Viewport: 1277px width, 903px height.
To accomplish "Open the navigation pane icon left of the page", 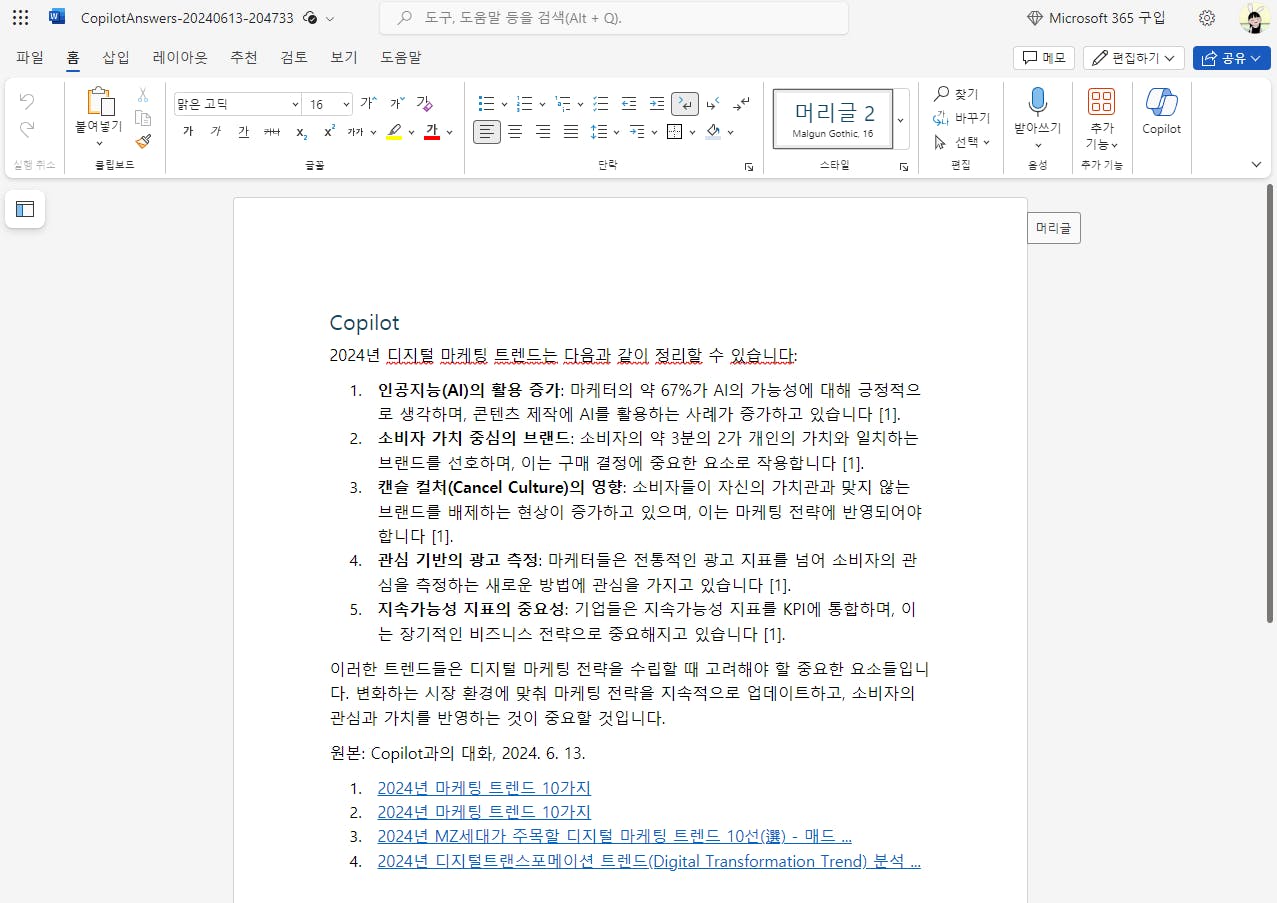I will click(25, 209).
